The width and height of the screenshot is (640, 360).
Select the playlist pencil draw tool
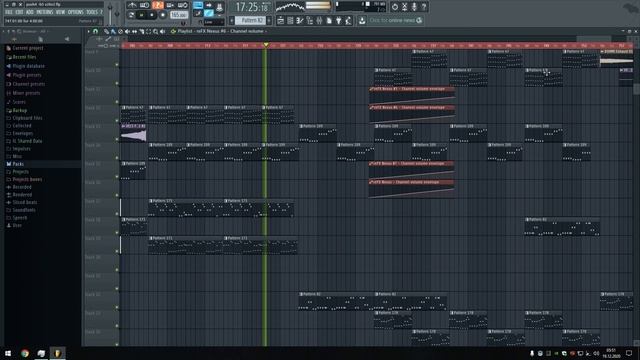click(106, 31)
